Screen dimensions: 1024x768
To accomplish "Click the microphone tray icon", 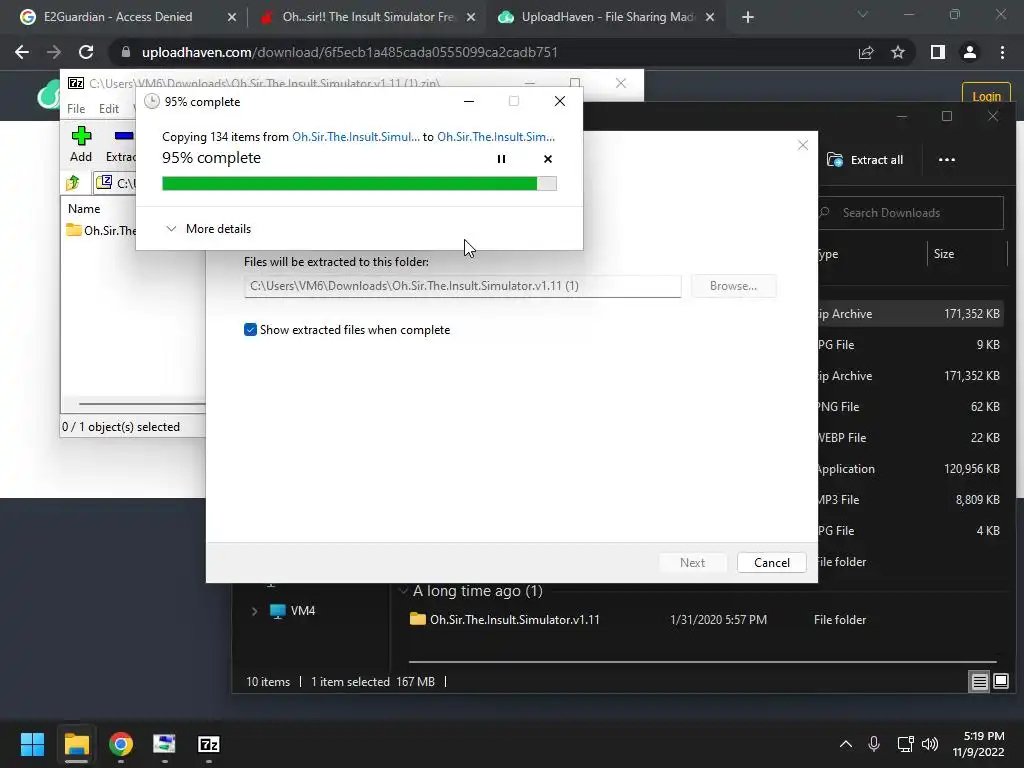I will point(874,744).
